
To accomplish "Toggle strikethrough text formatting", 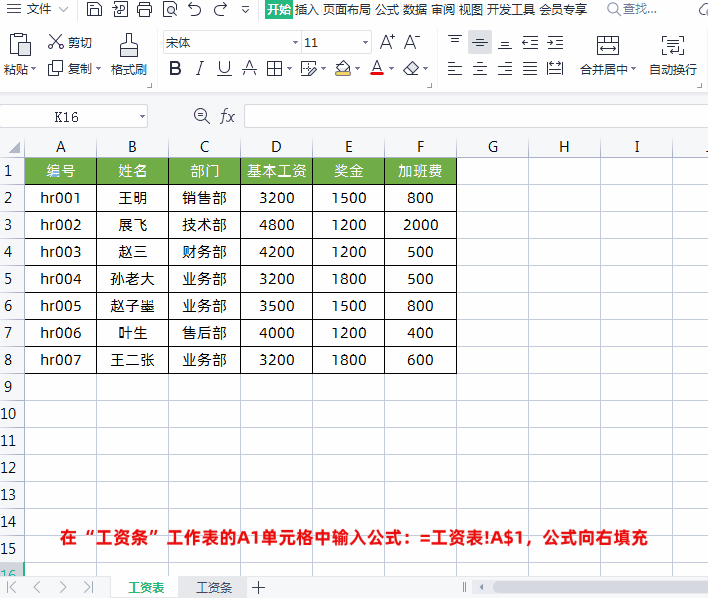I will click(x=249, y=69).
